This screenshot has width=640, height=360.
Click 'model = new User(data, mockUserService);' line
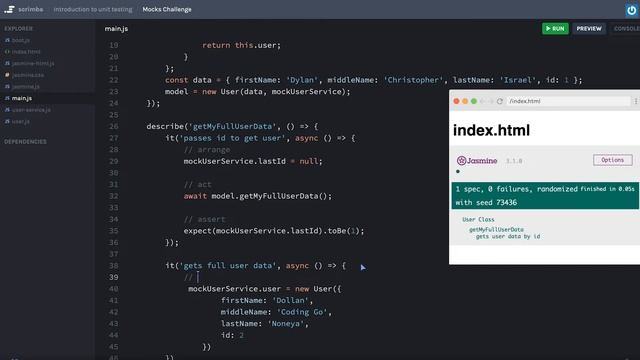tap(258, 91)
